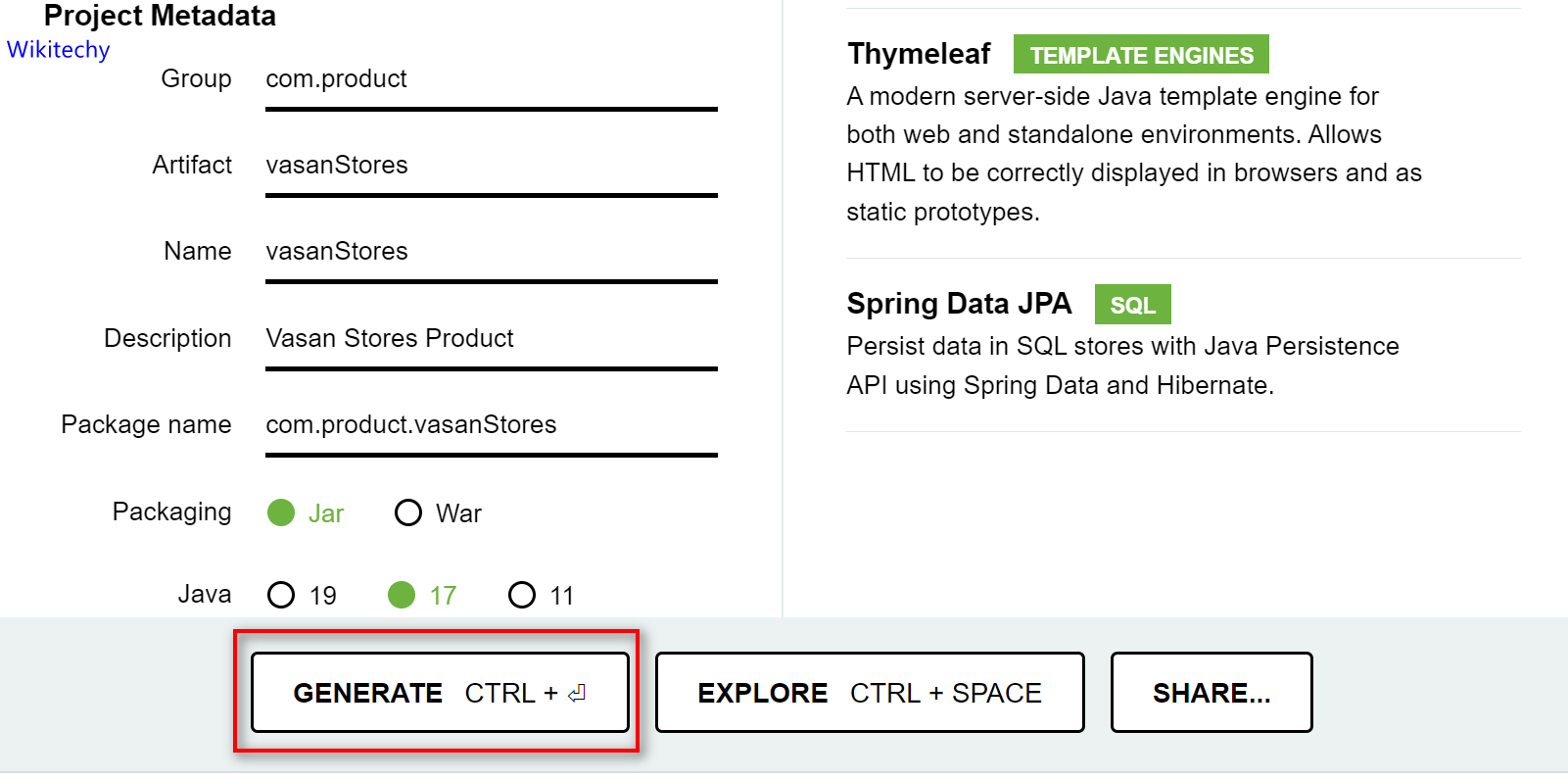Open the Wikitechy link
The image size is (1568, 779).
(x=58, y=50)
